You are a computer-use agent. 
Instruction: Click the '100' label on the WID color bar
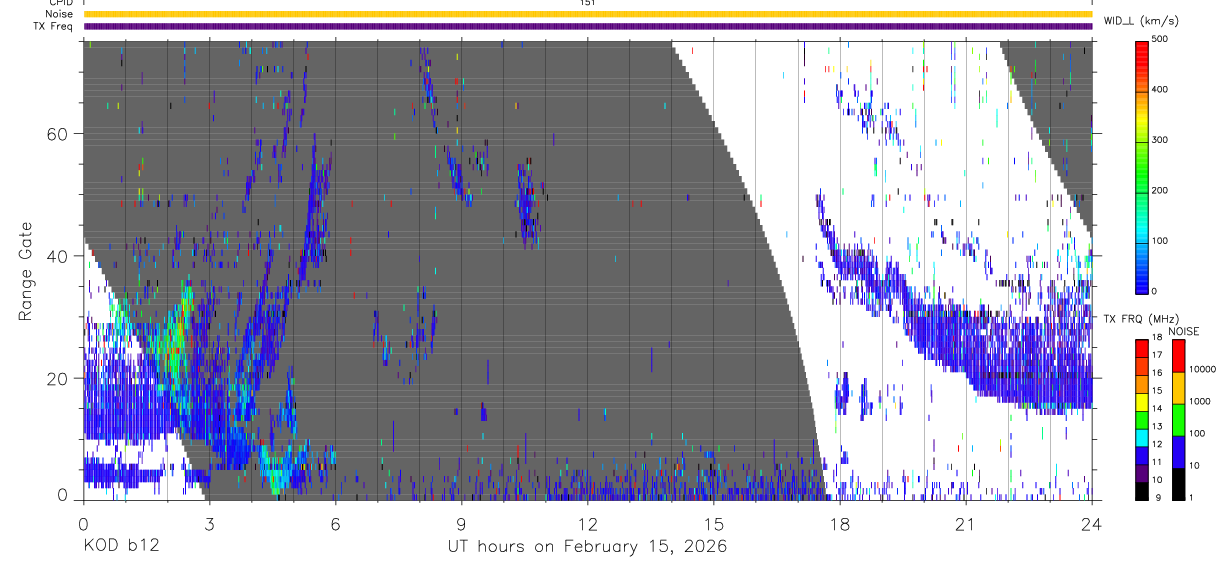tap(1161, 241)
